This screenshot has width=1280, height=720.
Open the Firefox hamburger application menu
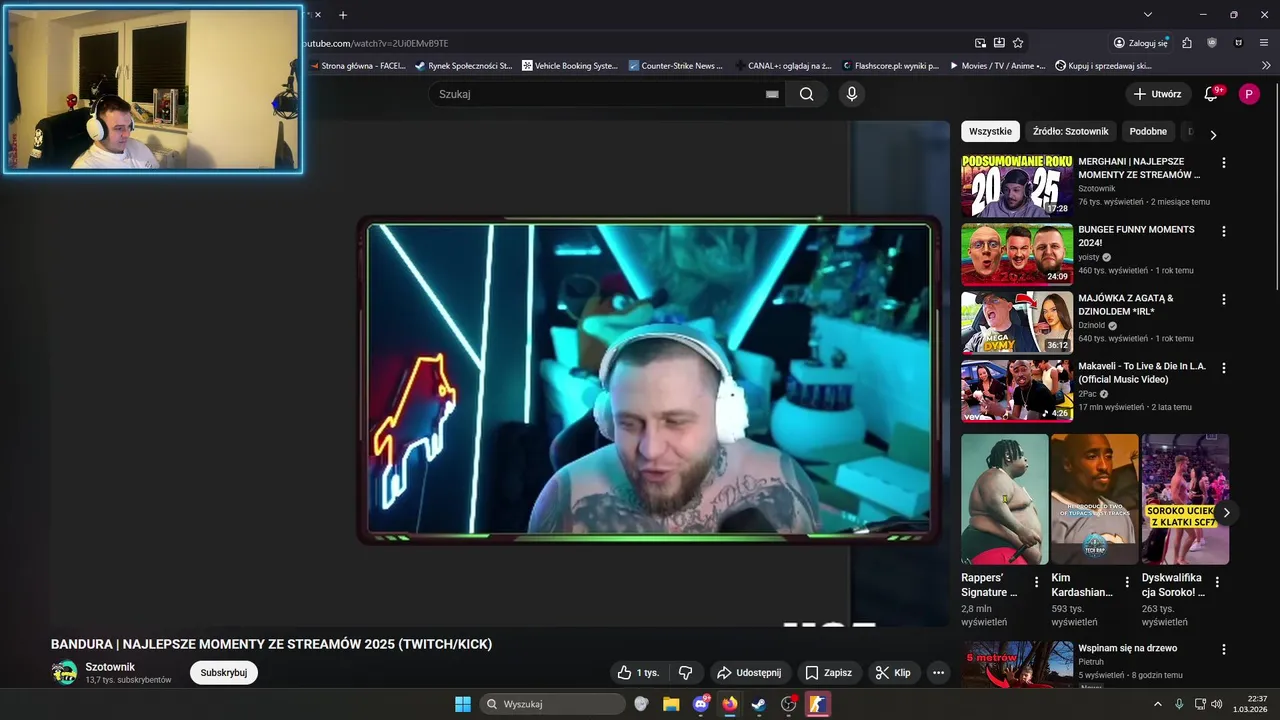[1266, 43]
